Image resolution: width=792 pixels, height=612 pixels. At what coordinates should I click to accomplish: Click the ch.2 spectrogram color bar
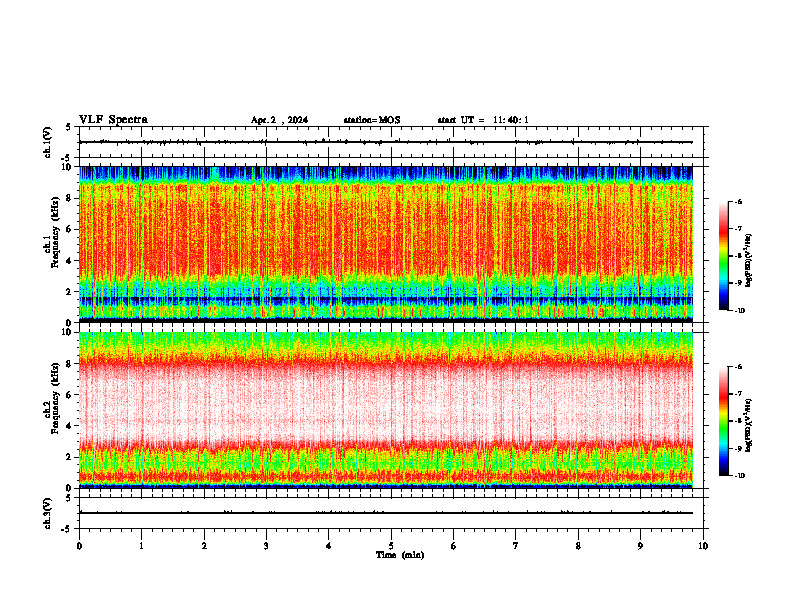click(x=723, y=421)
